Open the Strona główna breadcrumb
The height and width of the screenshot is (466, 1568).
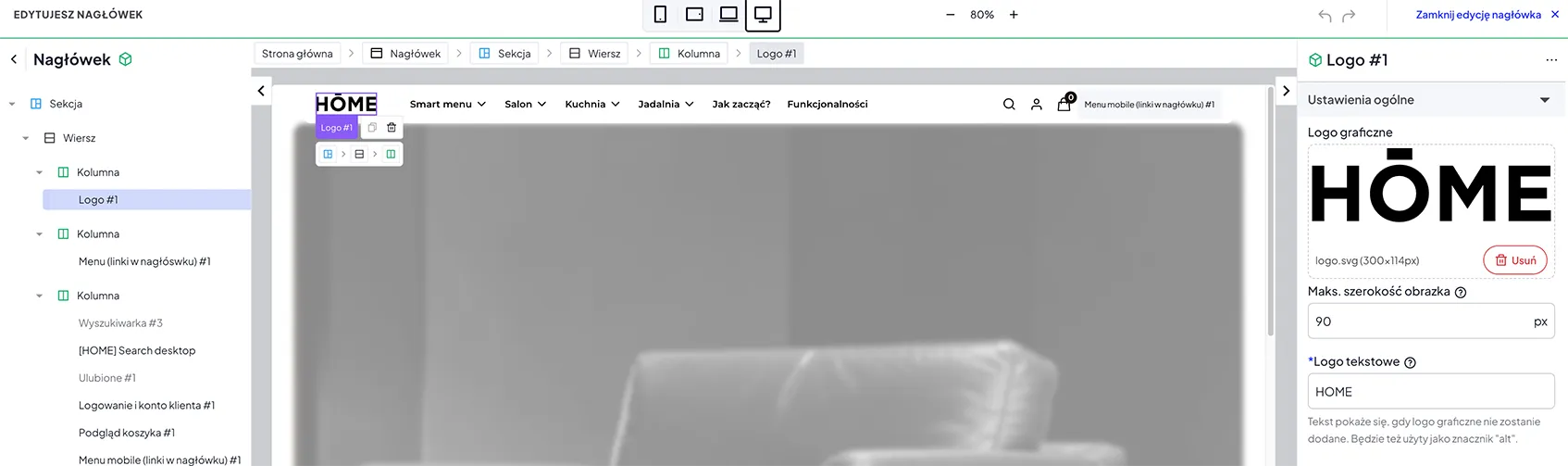[x=297, y=54]
